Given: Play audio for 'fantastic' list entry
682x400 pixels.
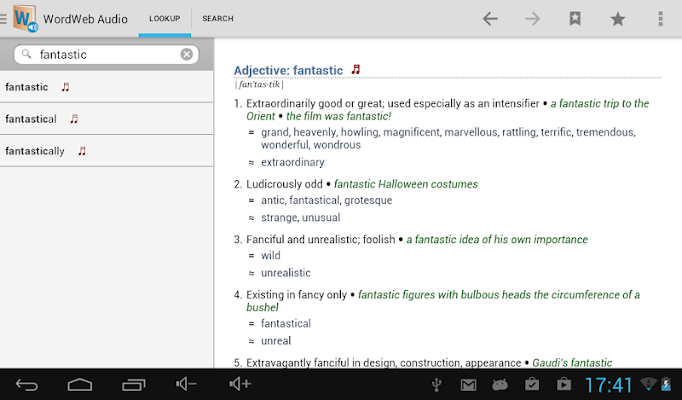Looking at the screenshot, I should 65,87.
